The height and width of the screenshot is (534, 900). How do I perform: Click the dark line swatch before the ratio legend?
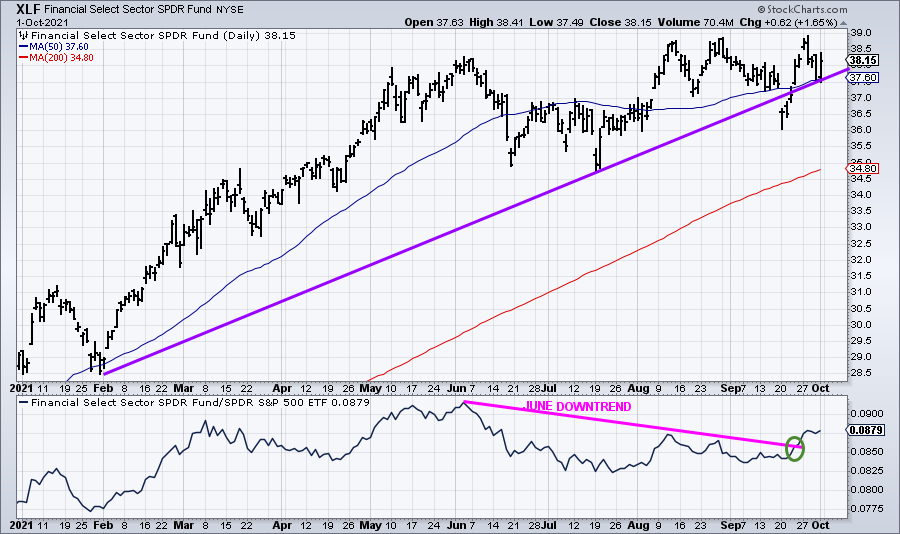point(24,403)
